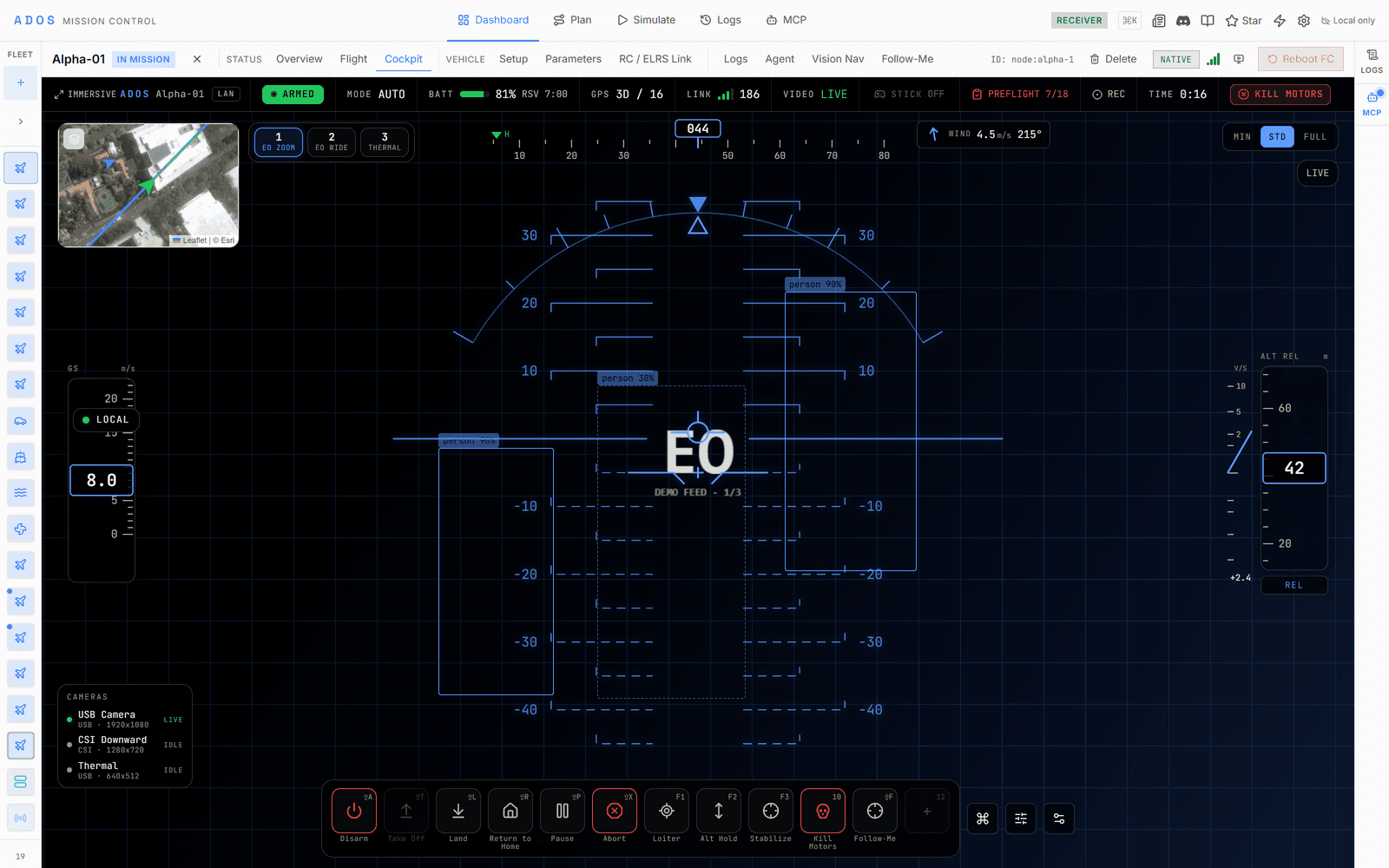Open the Discord icon in header
1389x868 pixels.
click(1183, 20)
